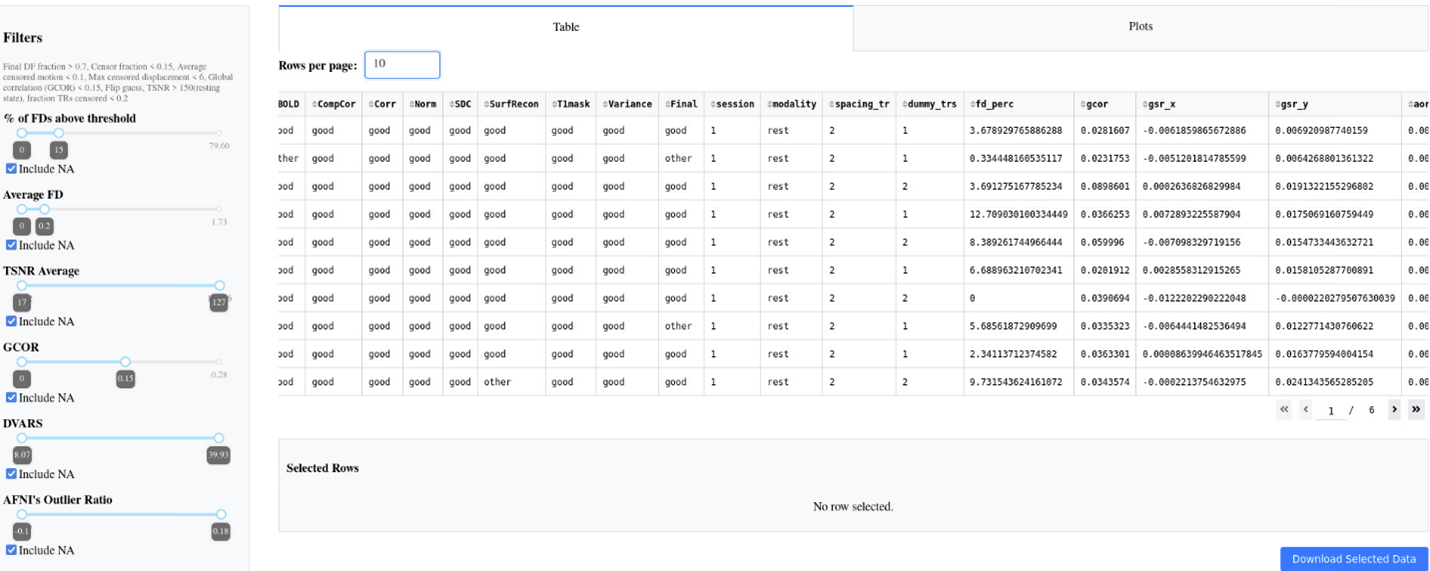Click the upper handle of Average FD slider
The width and height of the screenshot is (1430, 571).
45,209
